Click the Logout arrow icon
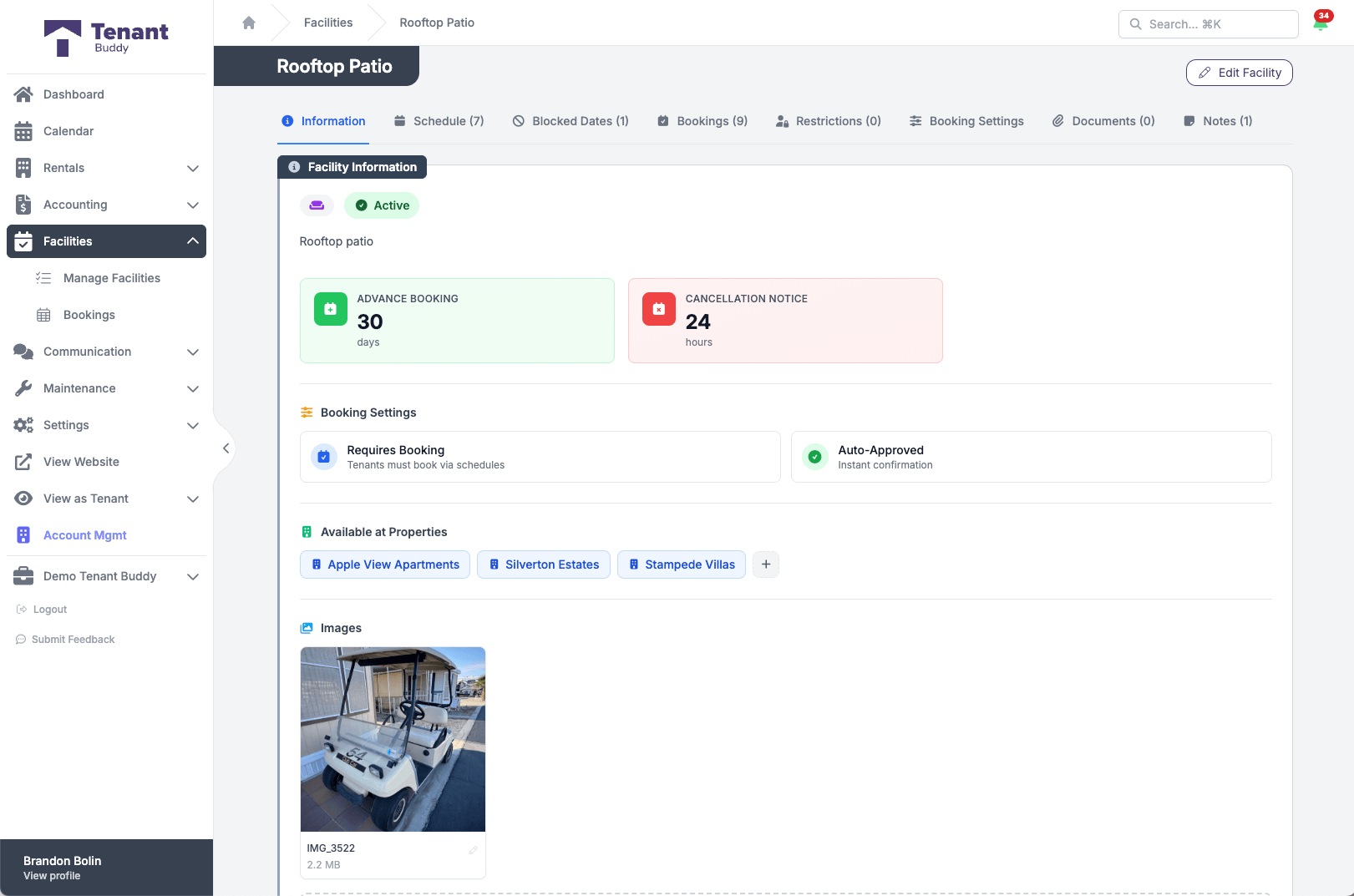 coord(22,610)
